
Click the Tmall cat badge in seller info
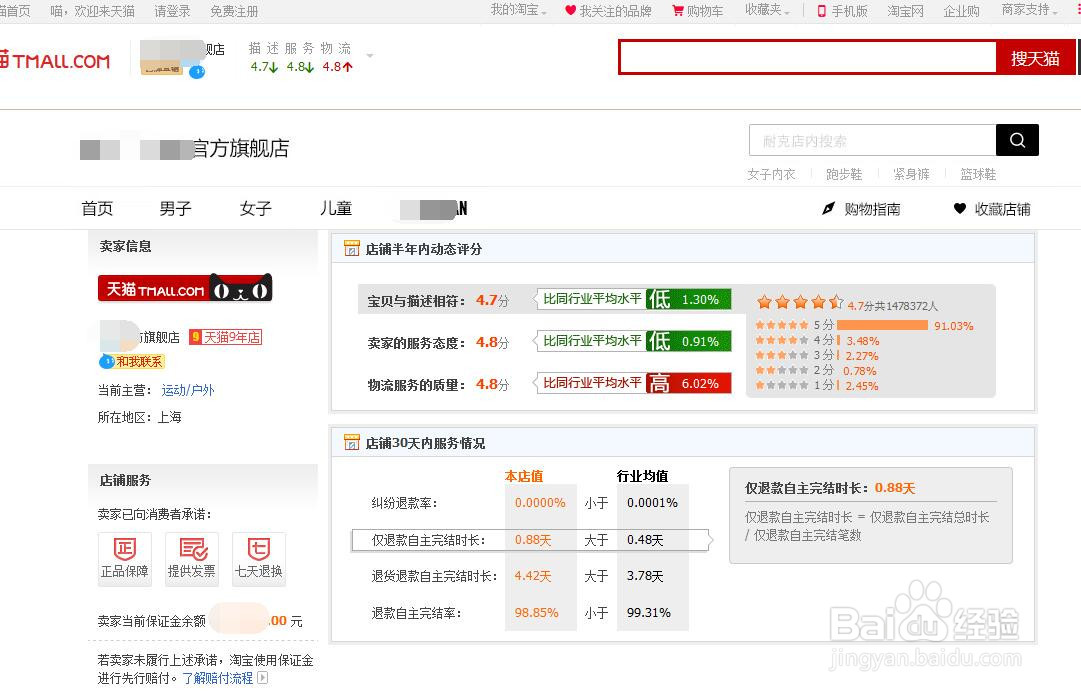click(x=185, y=288)
